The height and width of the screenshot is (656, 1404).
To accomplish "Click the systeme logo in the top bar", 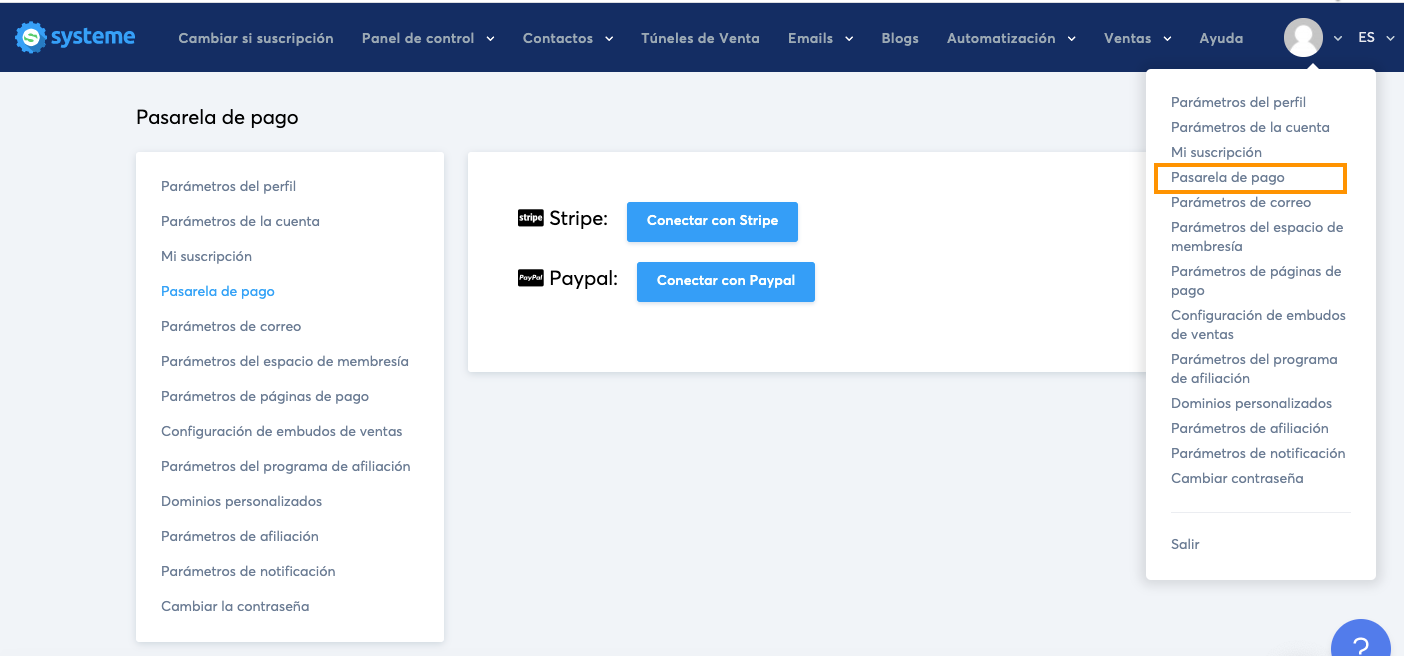I will (x=75, y=36).
